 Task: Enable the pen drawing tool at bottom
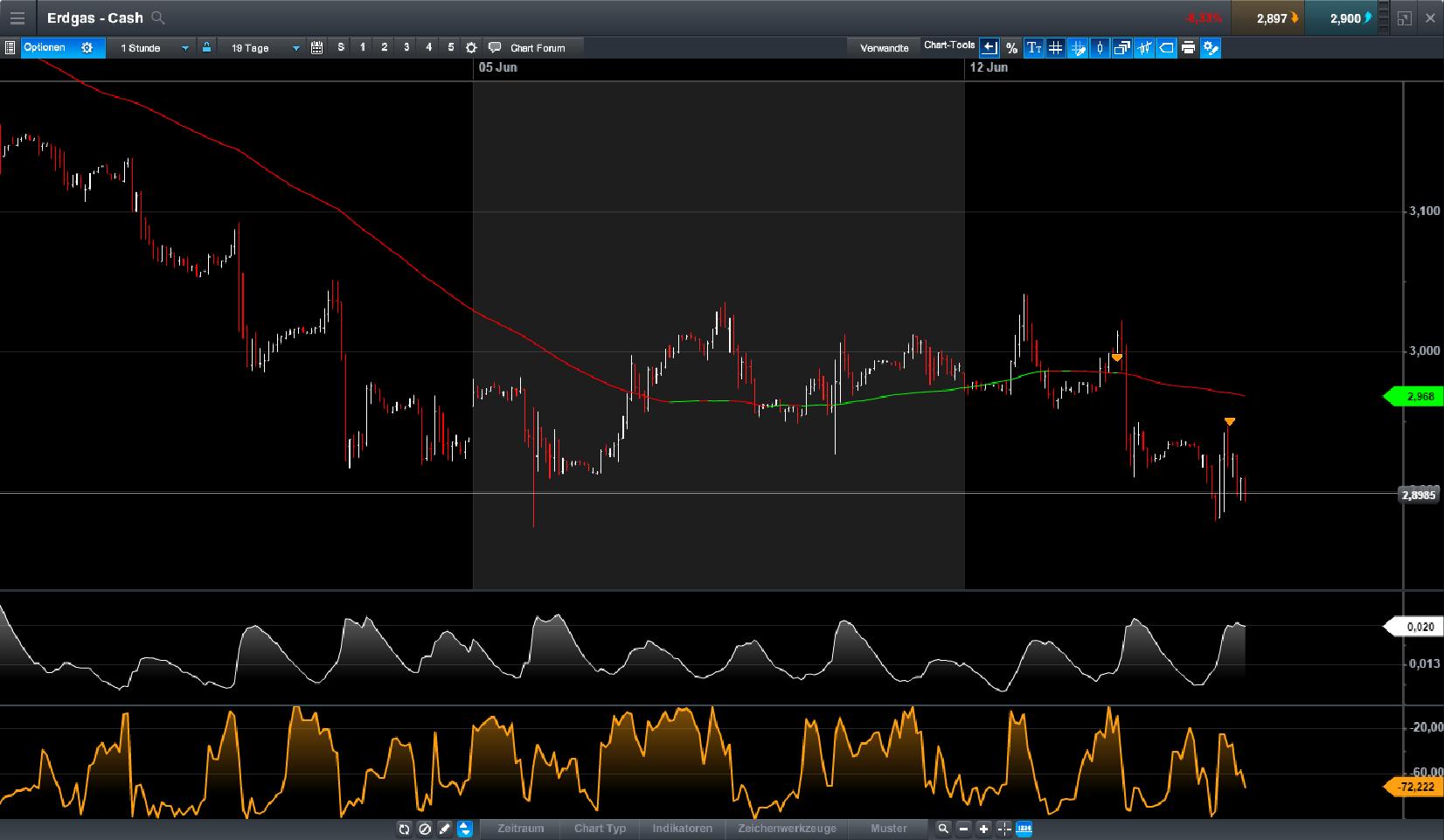tap(446, 829)
